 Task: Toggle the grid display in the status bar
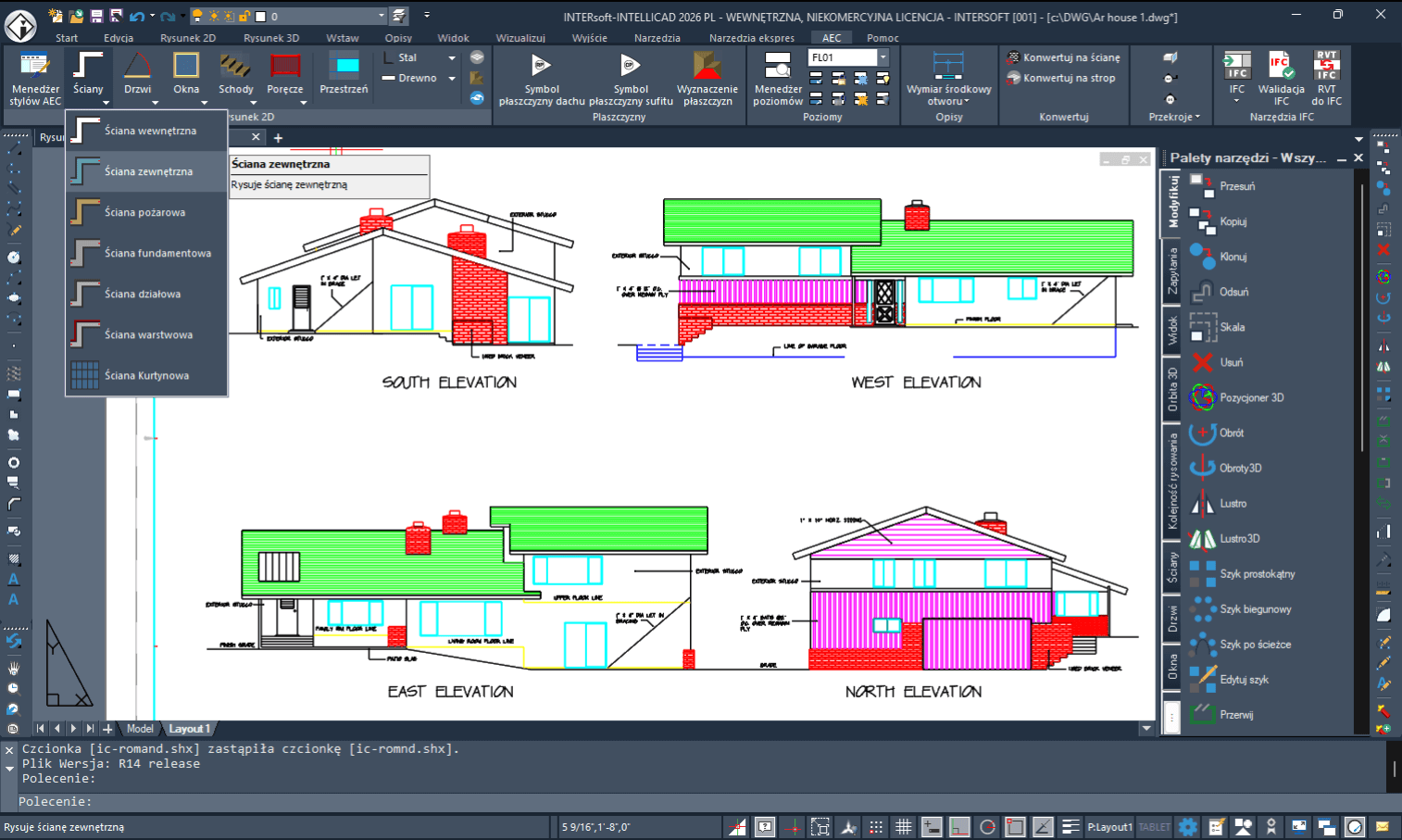point(904,826)
